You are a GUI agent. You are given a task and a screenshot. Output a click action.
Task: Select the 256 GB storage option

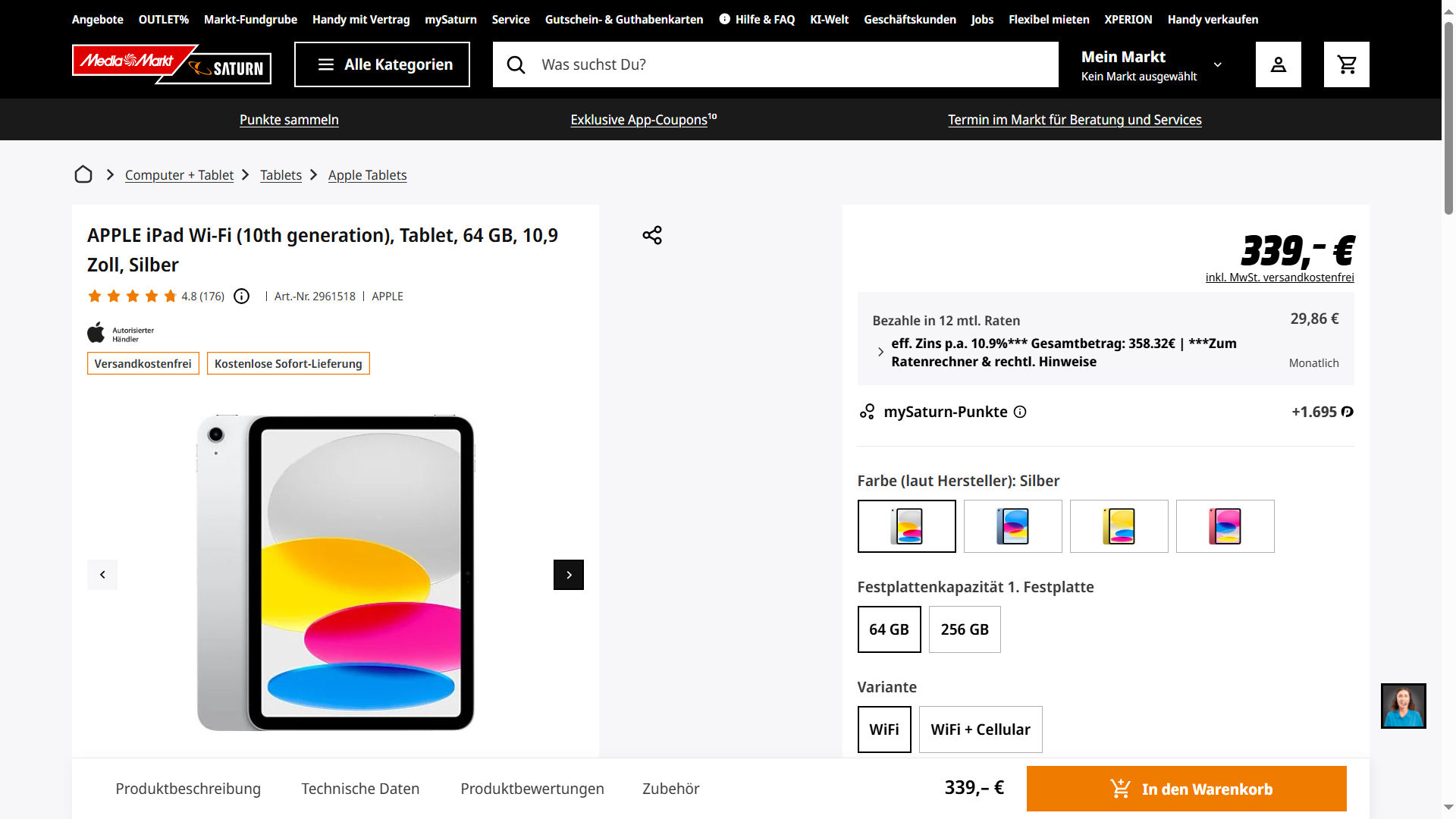pos(965,629)
